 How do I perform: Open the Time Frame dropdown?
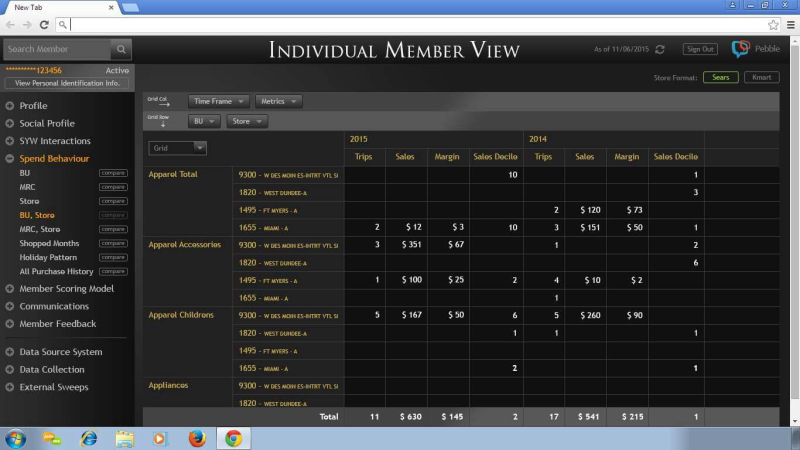[218, 101]
